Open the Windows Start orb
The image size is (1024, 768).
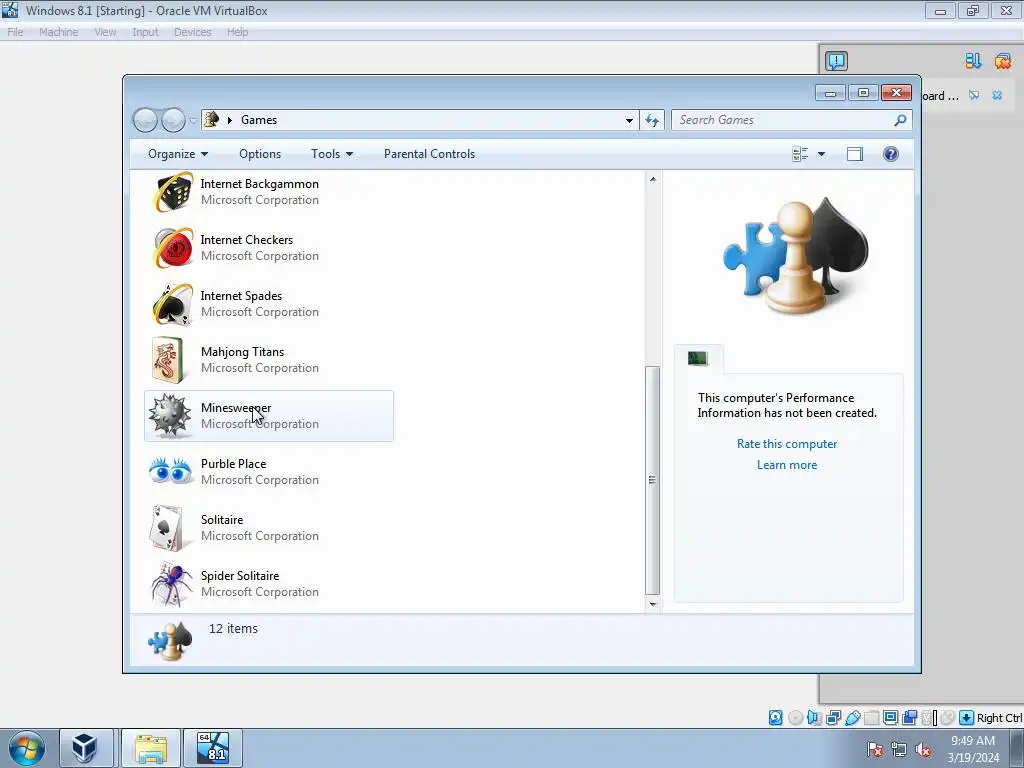coord(27,748)
